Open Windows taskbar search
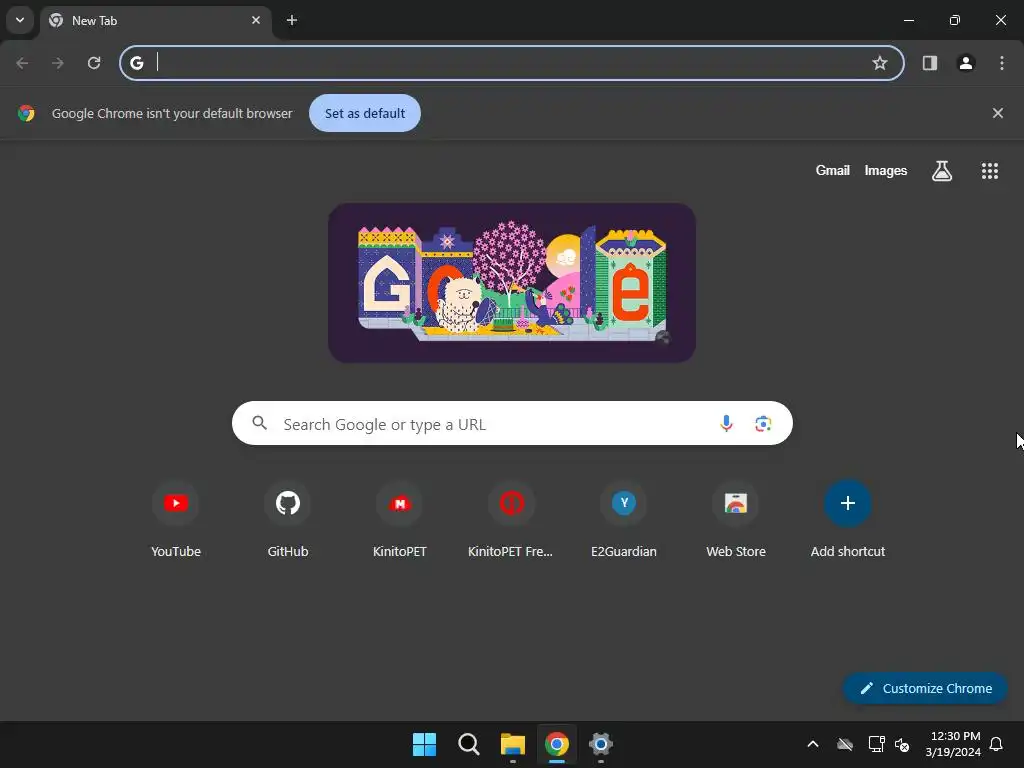The image size is (1024, 768). pos(469,744)
